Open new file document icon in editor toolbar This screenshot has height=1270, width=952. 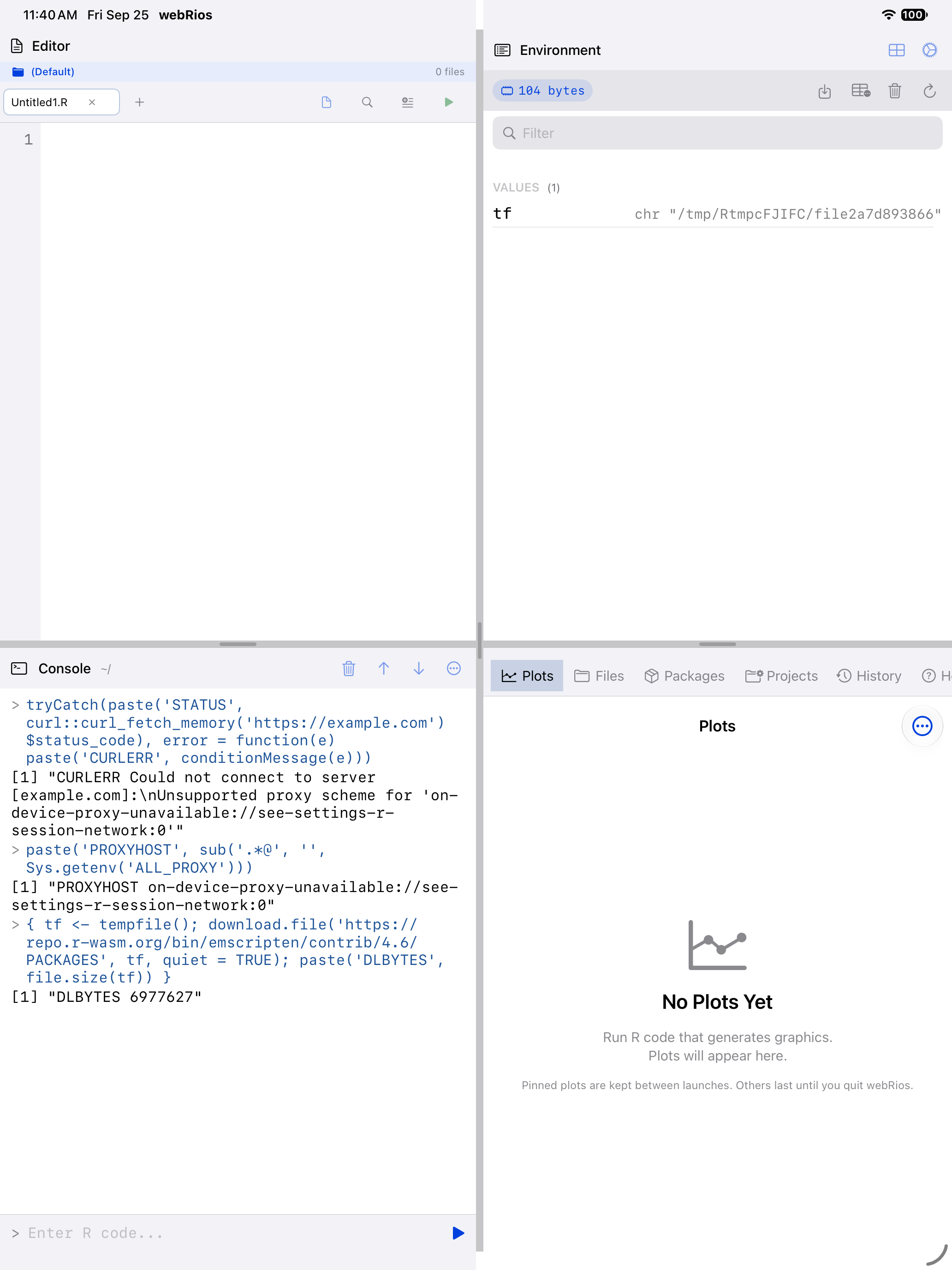327,102
